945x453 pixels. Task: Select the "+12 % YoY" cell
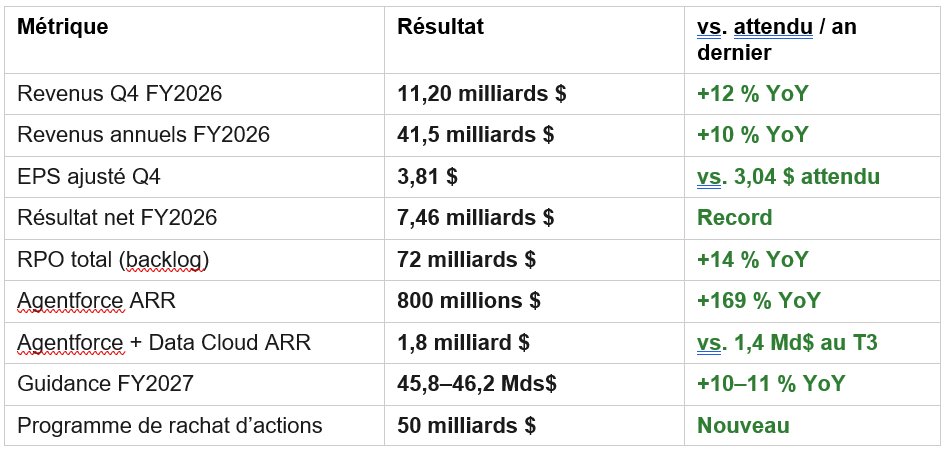(752, 94)
